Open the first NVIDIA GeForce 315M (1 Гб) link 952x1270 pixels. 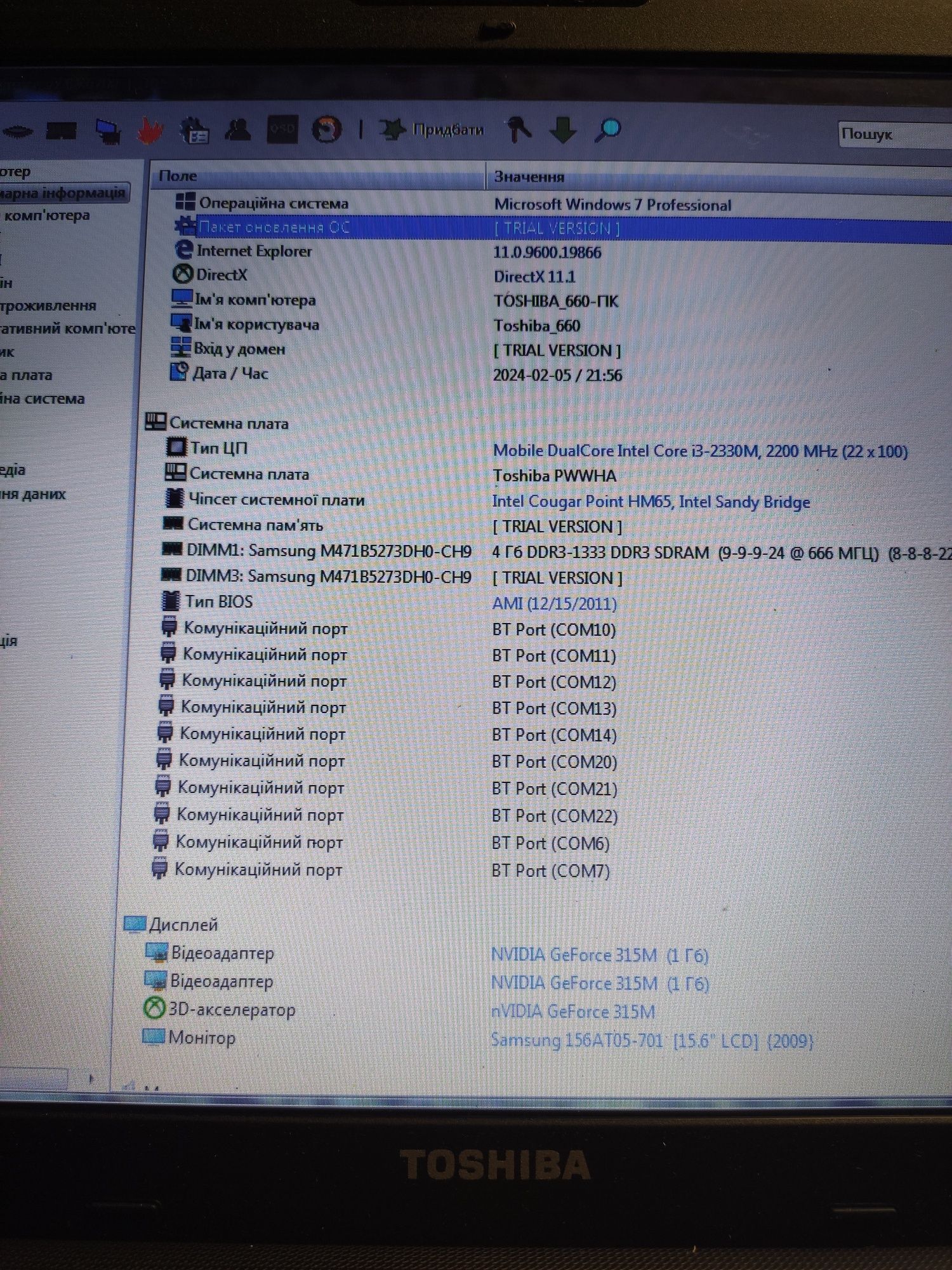pyautogui.click(x=600, y=955)
